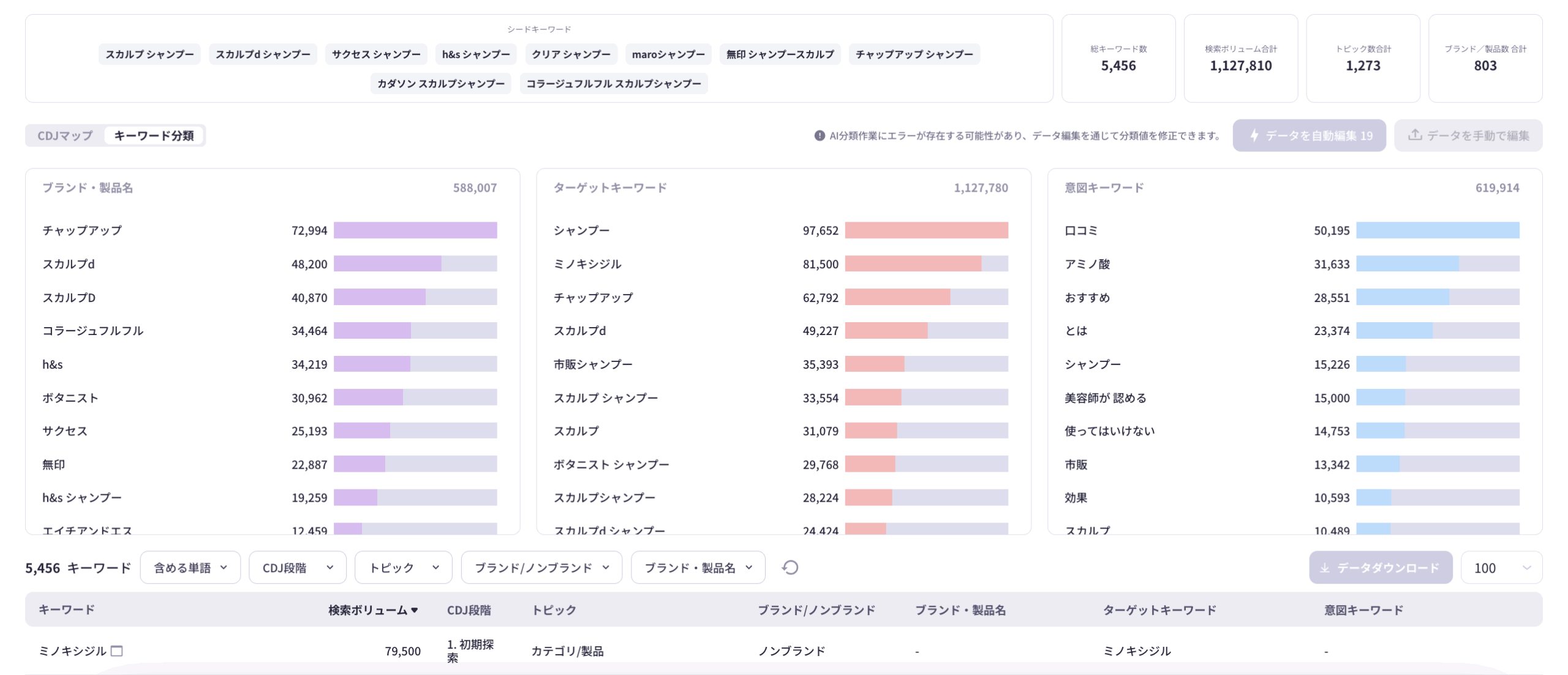Click the info icon beside AI分類 notice
Image resolution: width=1568 pixels, height=675 pixels.
(819, 135)
